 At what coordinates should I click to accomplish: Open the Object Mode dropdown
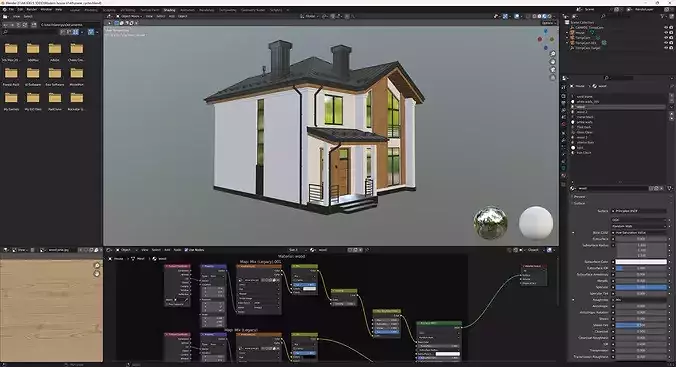click(x=129, y=16)
